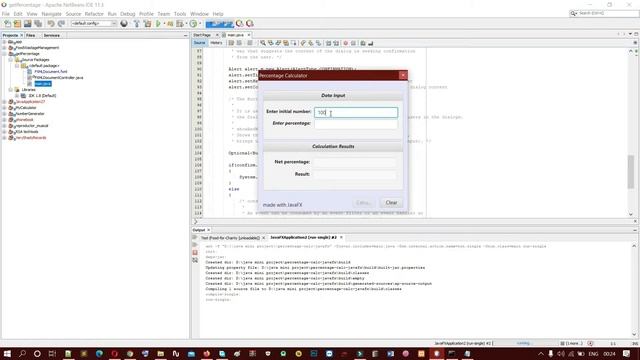The width and height of the screenshot is (640, 360).
Task: Open the Windows Start menu
Action: [x=7, y=353]
